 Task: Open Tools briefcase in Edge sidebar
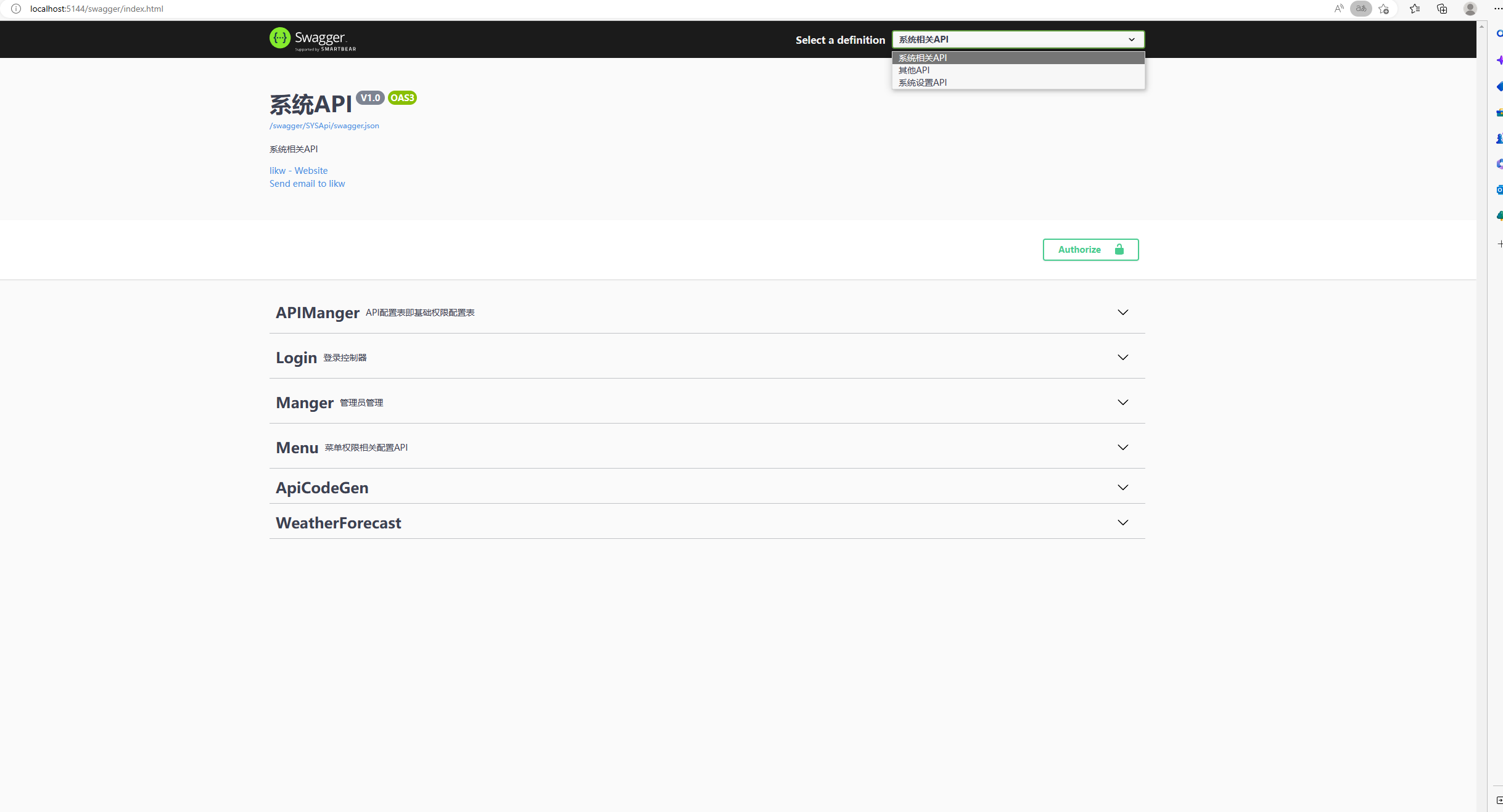[1499, 113]
